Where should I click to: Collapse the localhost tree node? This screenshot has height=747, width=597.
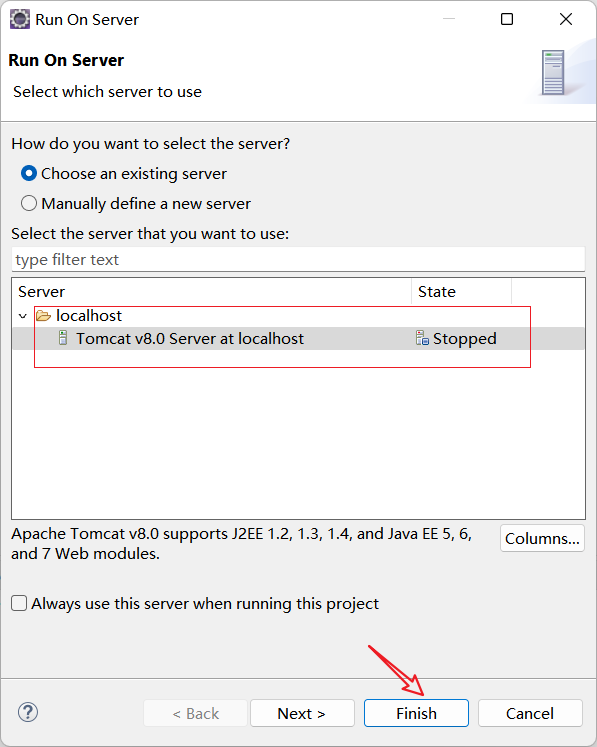click(22, 316)
